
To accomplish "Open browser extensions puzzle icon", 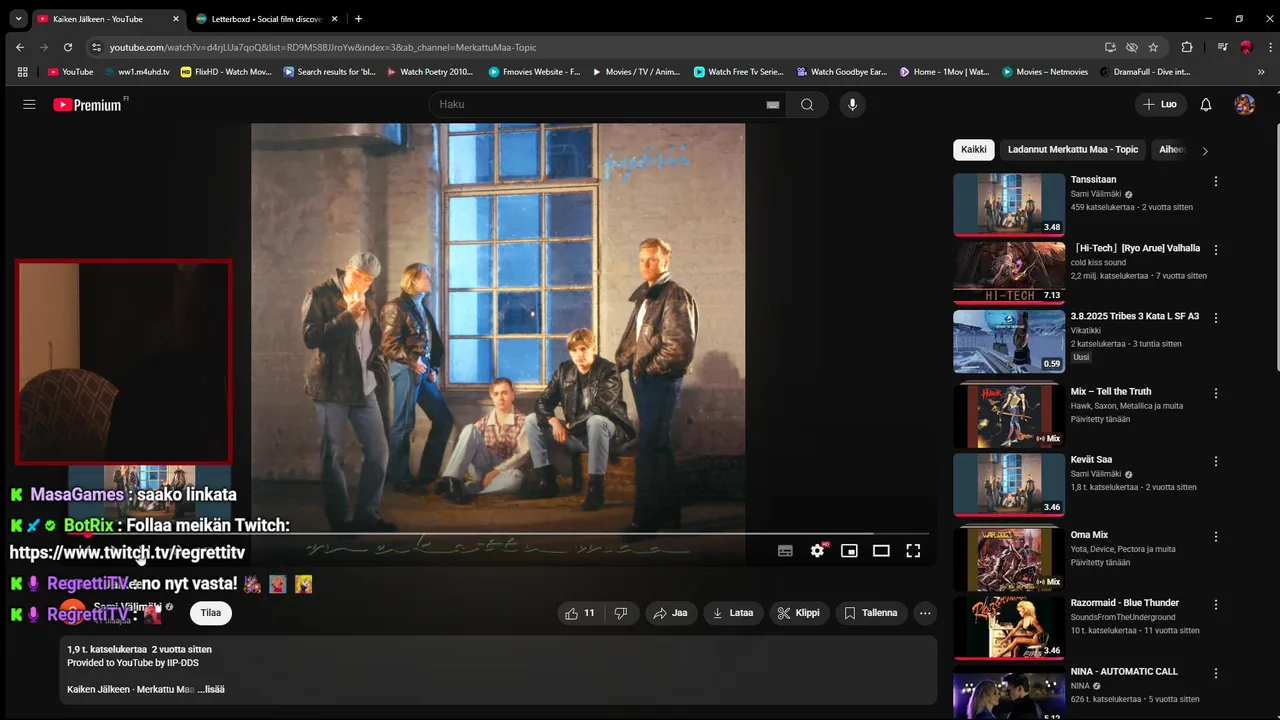I will pyautogui.click(x=1187, y=47).
